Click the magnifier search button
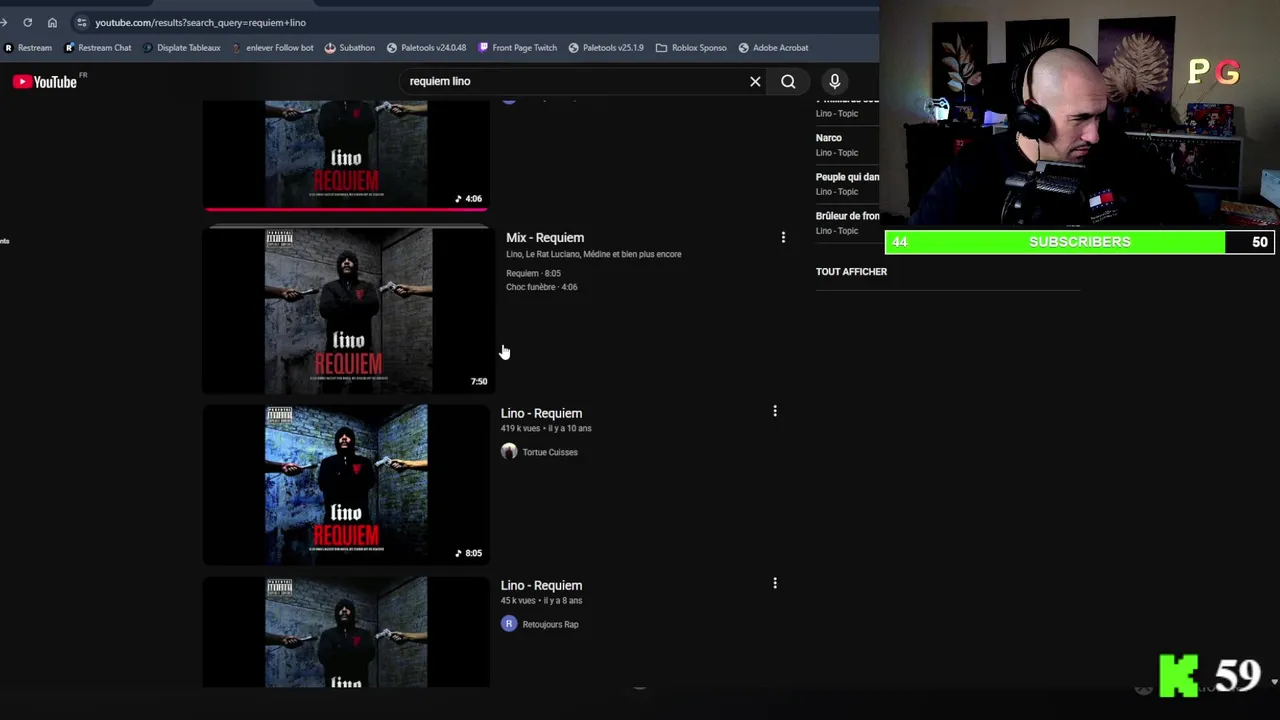Image resolution: width=1280 pixels, height=720 pixels. 788,82
